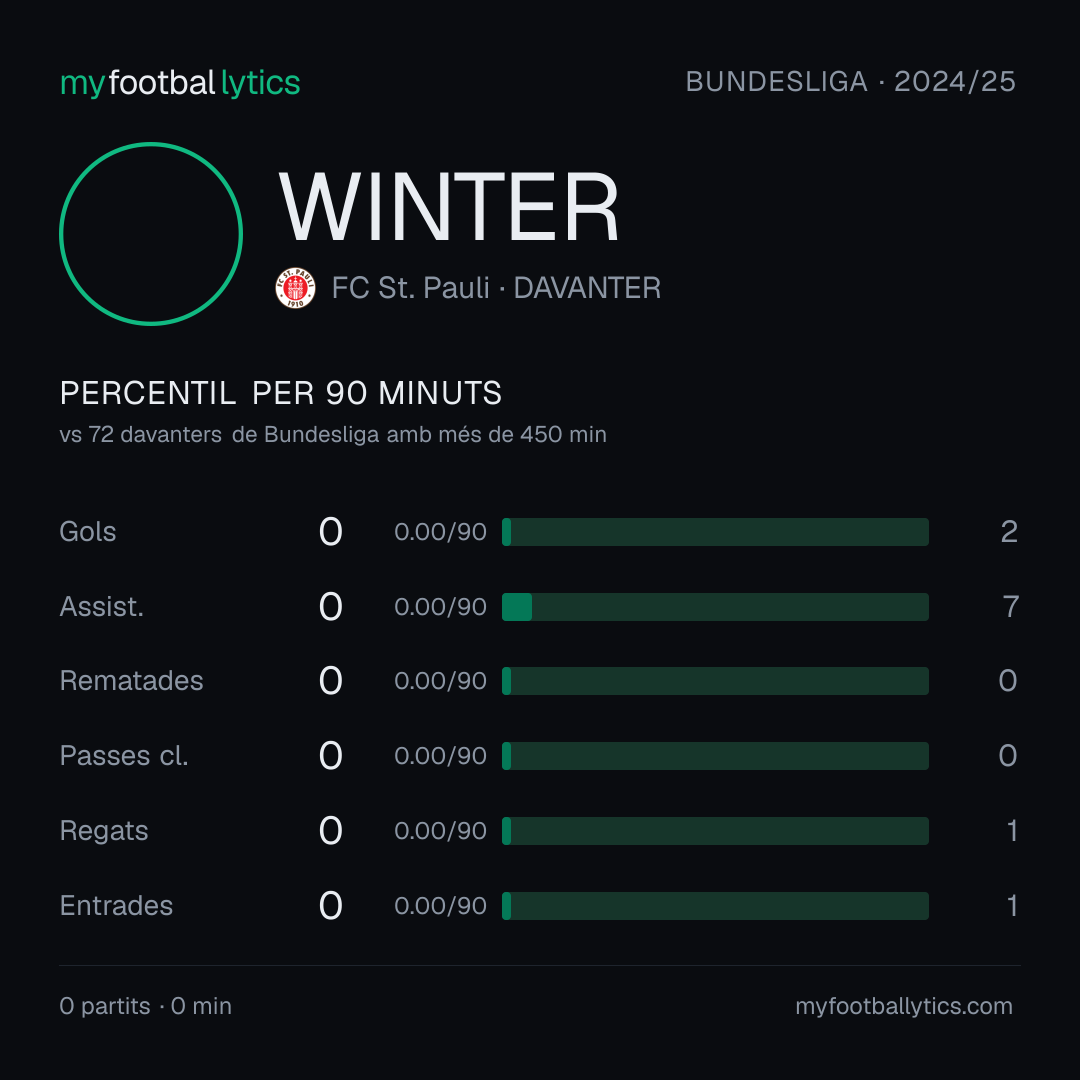
Task: Click the Passes cl. percentile bar
Action: pyautogui.click(x=715, y=756)
